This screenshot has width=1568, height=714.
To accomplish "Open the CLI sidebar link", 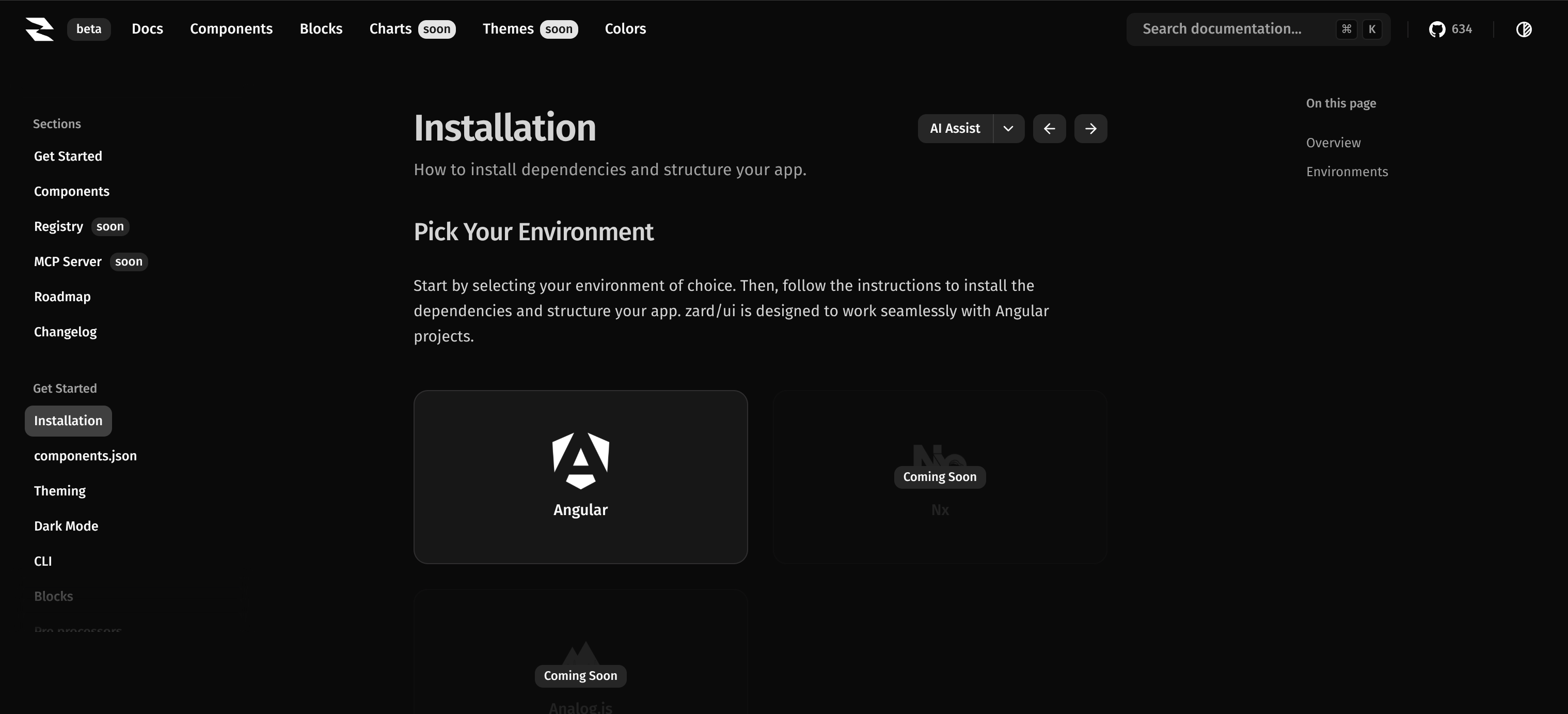I will pos(43,561).
